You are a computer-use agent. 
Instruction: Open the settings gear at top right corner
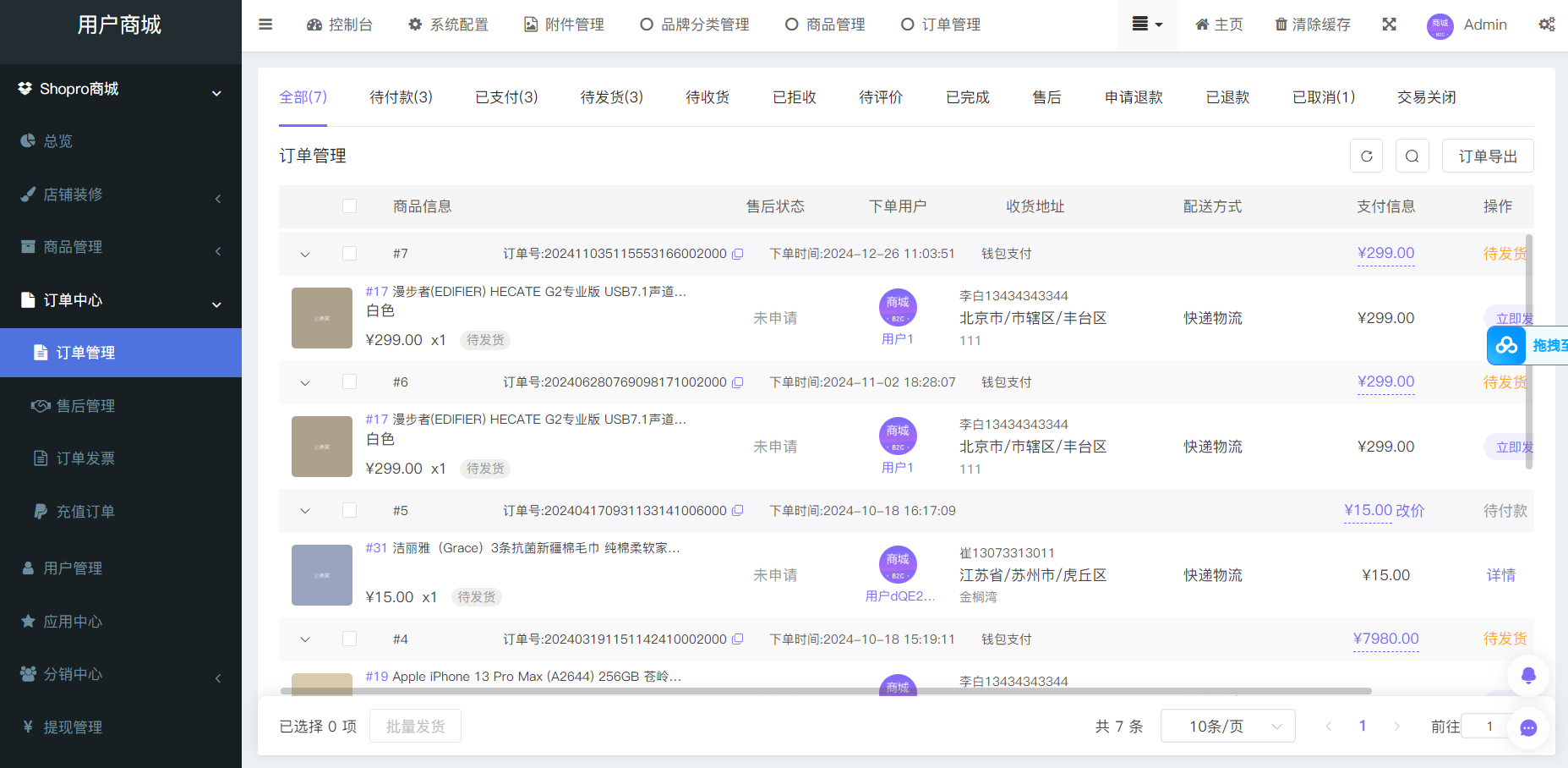point(1548,25)
